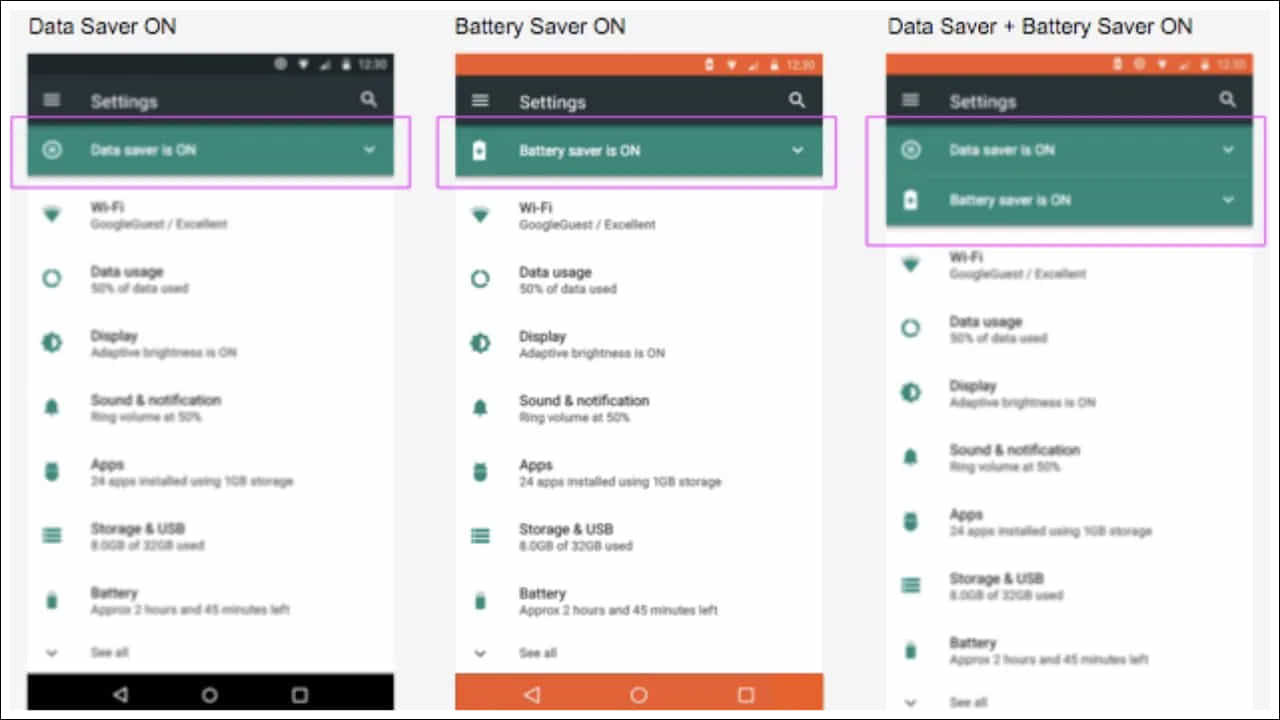
Task: Tap search icon in Data Saver ON phone
Action: click(369, 99)
